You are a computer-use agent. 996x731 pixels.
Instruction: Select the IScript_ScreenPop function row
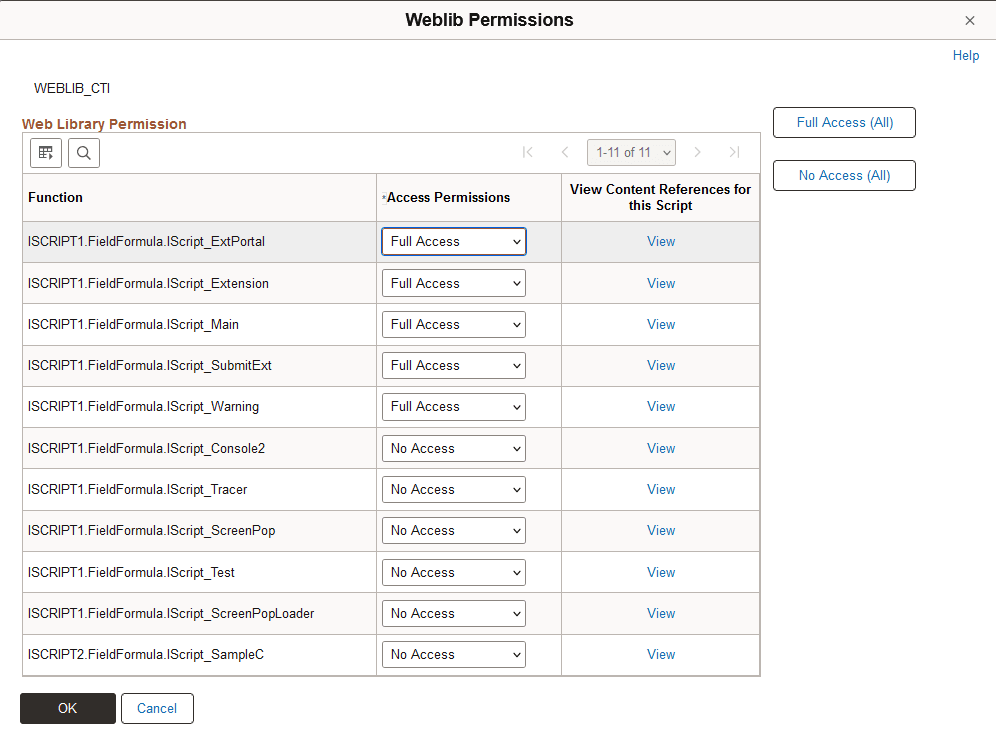point(150,530)
